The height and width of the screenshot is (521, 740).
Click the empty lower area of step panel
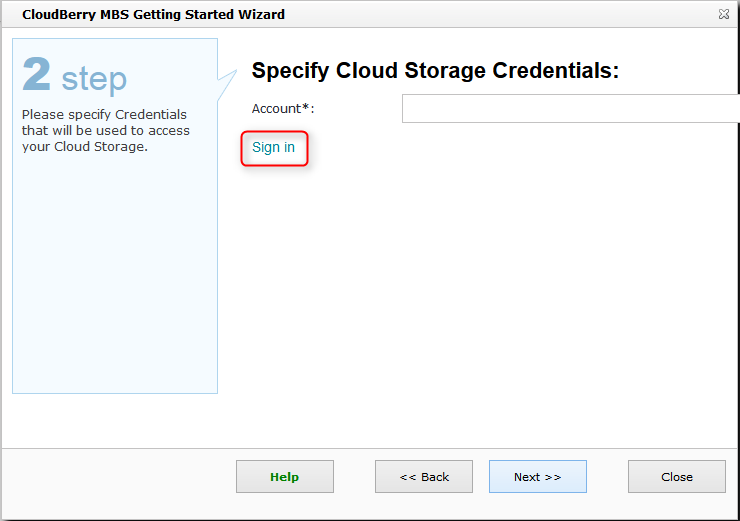coord(114,290)
